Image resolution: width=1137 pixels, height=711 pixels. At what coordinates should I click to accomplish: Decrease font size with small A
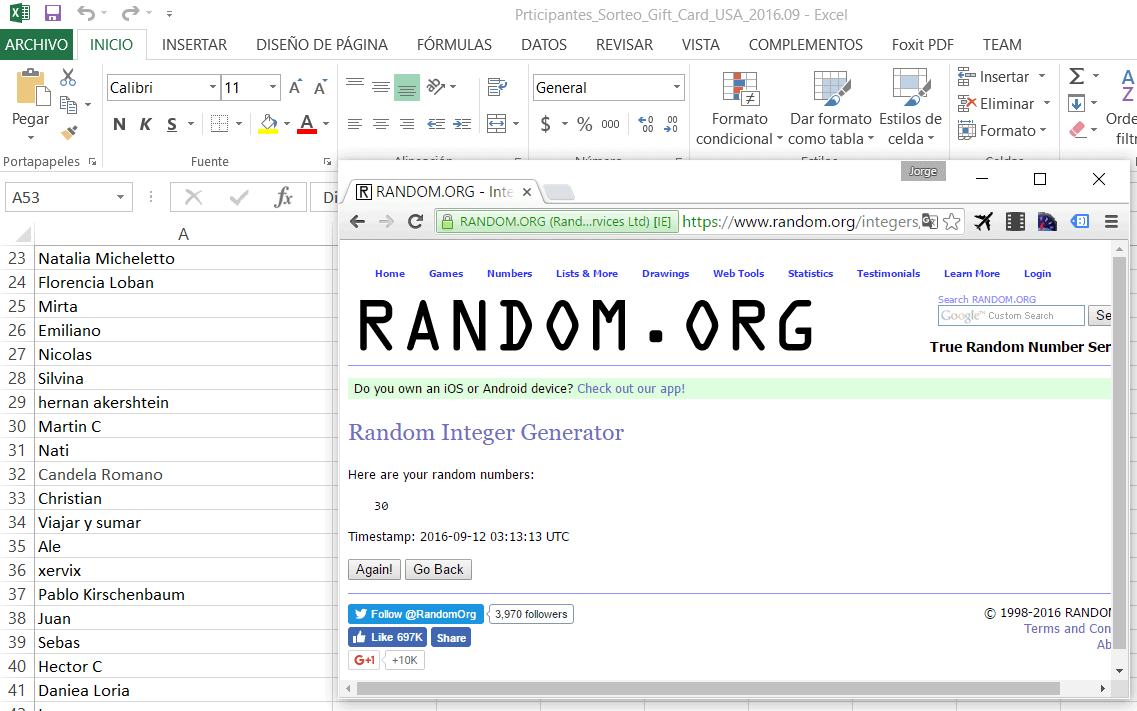point(320,88)
